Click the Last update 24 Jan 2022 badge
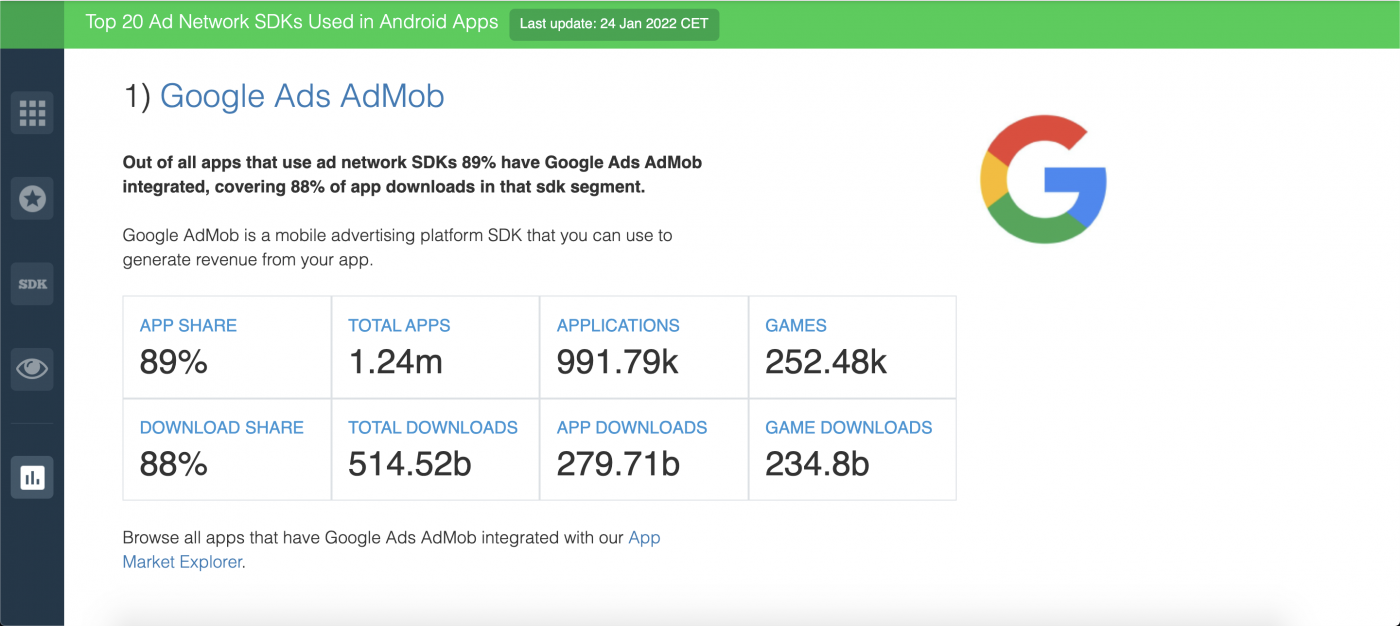Viewport: 1400px width, 626px height. [614, 24]
